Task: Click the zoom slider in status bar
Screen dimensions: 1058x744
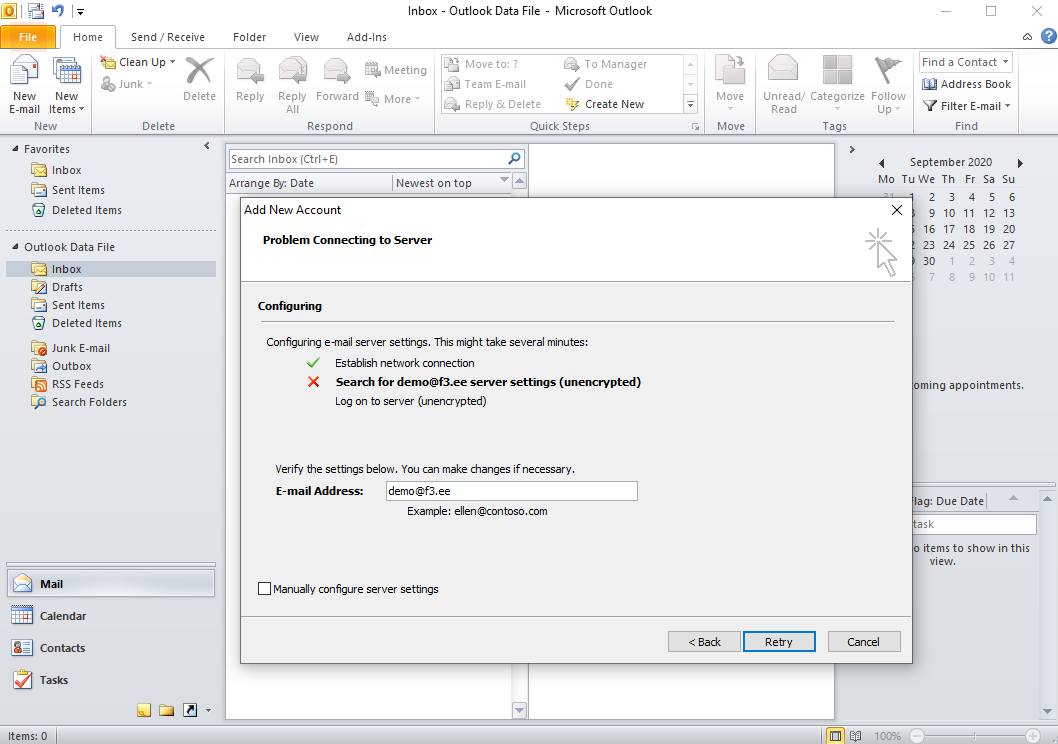Action: point(974,736)
